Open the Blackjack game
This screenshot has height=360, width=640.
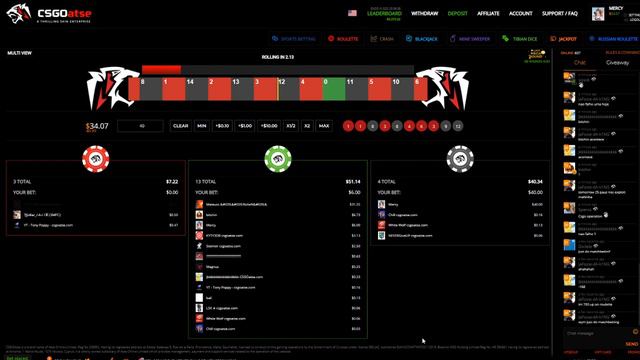click(x=422, y=39)
